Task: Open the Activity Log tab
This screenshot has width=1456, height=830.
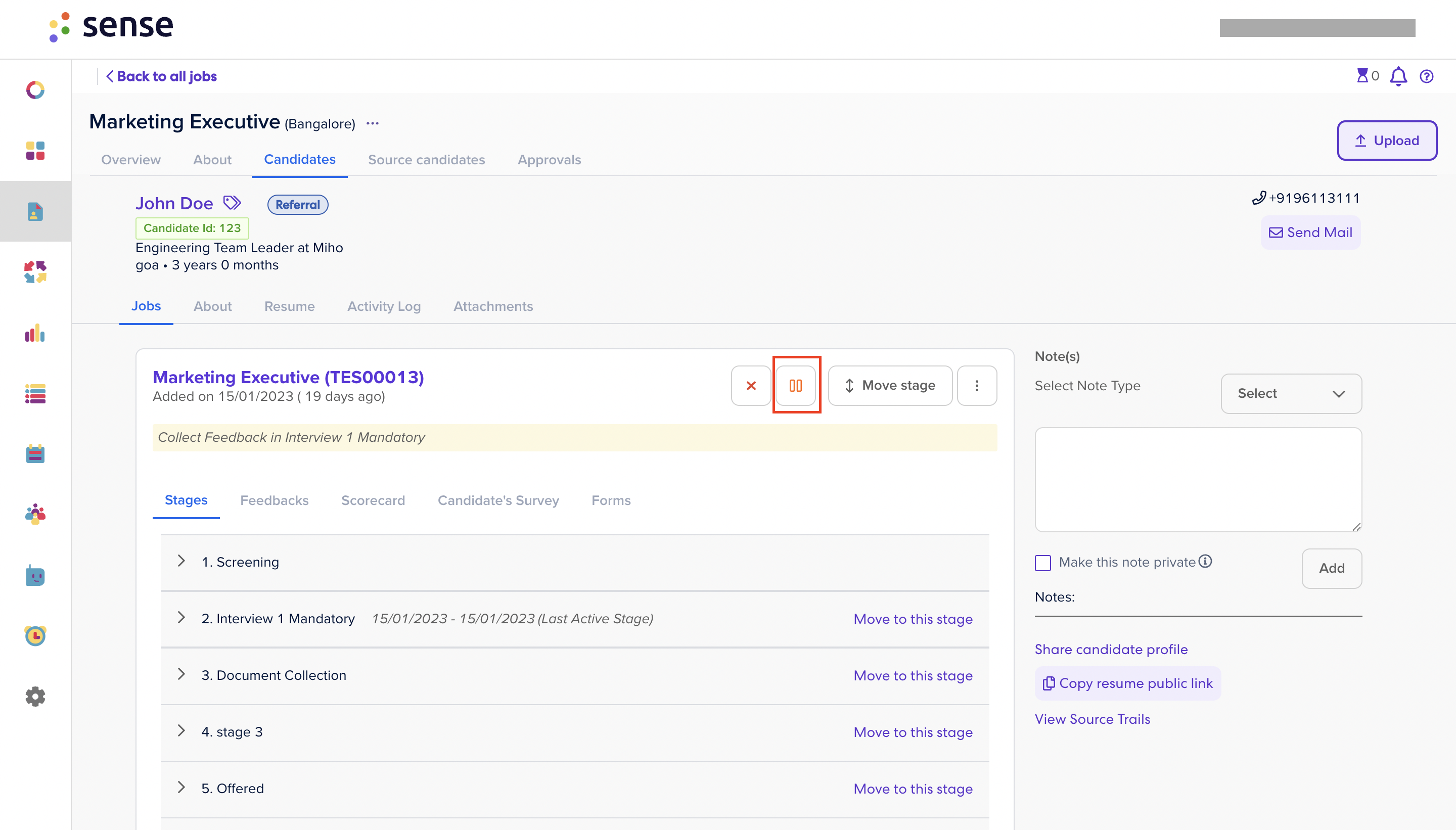Action: pos(384,306)
